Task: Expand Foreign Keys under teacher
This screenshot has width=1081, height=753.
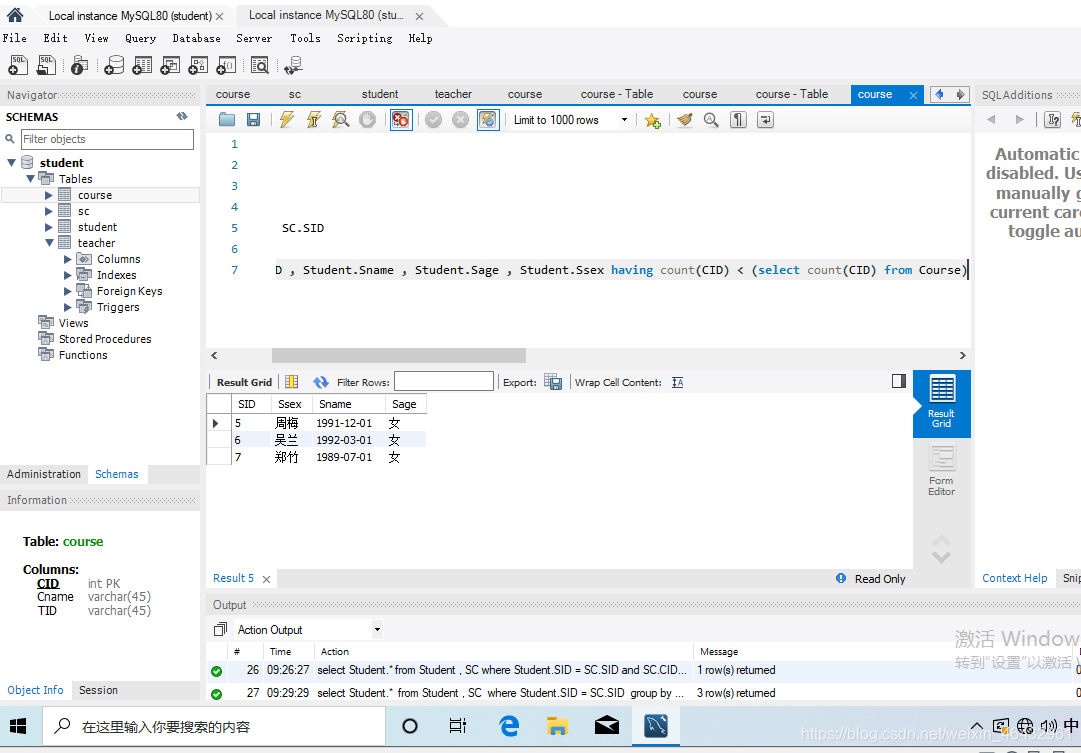Action: point(68,291)
